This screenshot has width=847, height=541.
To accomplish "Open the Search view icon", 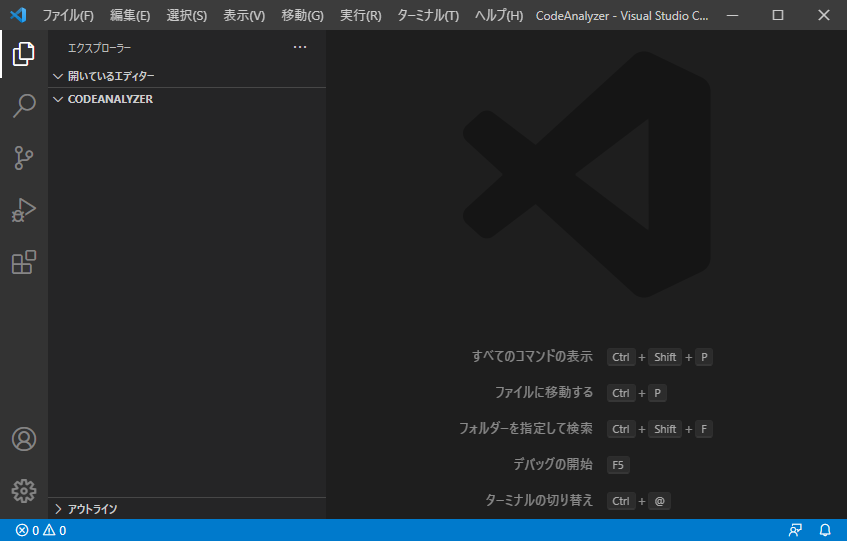I will 24,106.
